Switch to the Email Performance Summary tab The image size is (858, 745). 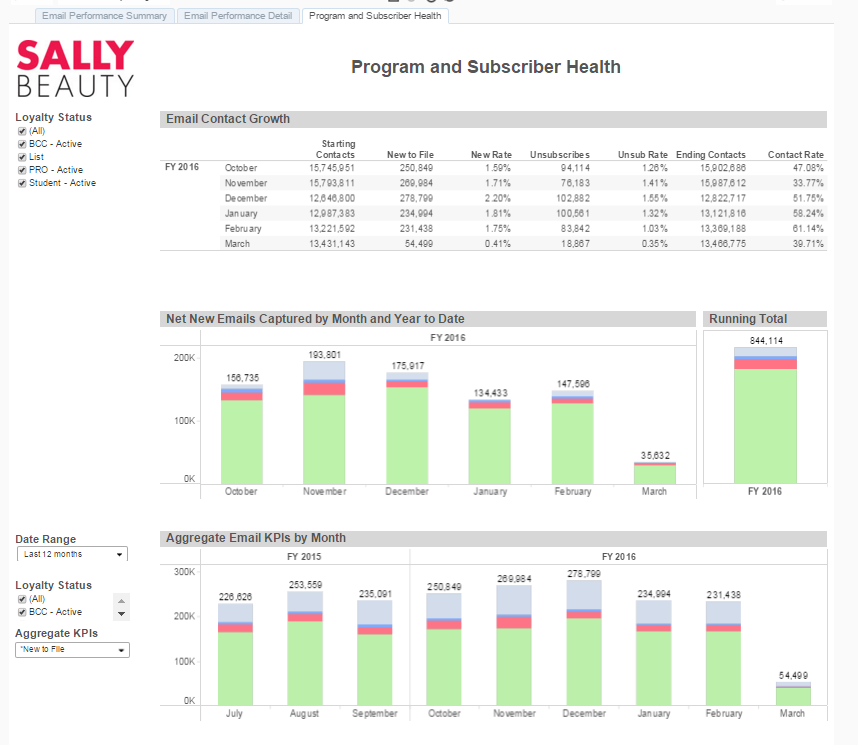104,16
